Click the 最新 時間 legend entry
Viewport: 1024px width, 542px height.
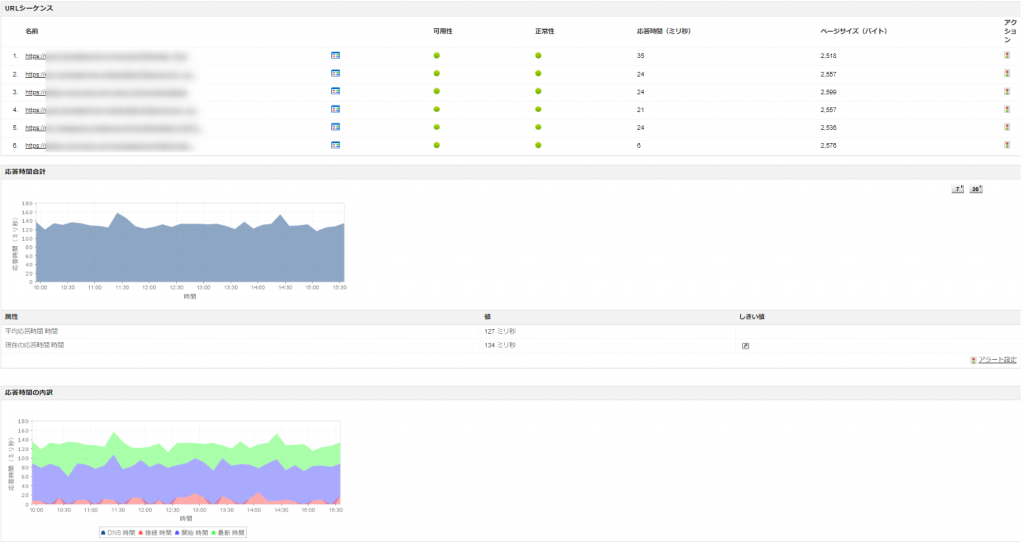click(x=229, y=533)
